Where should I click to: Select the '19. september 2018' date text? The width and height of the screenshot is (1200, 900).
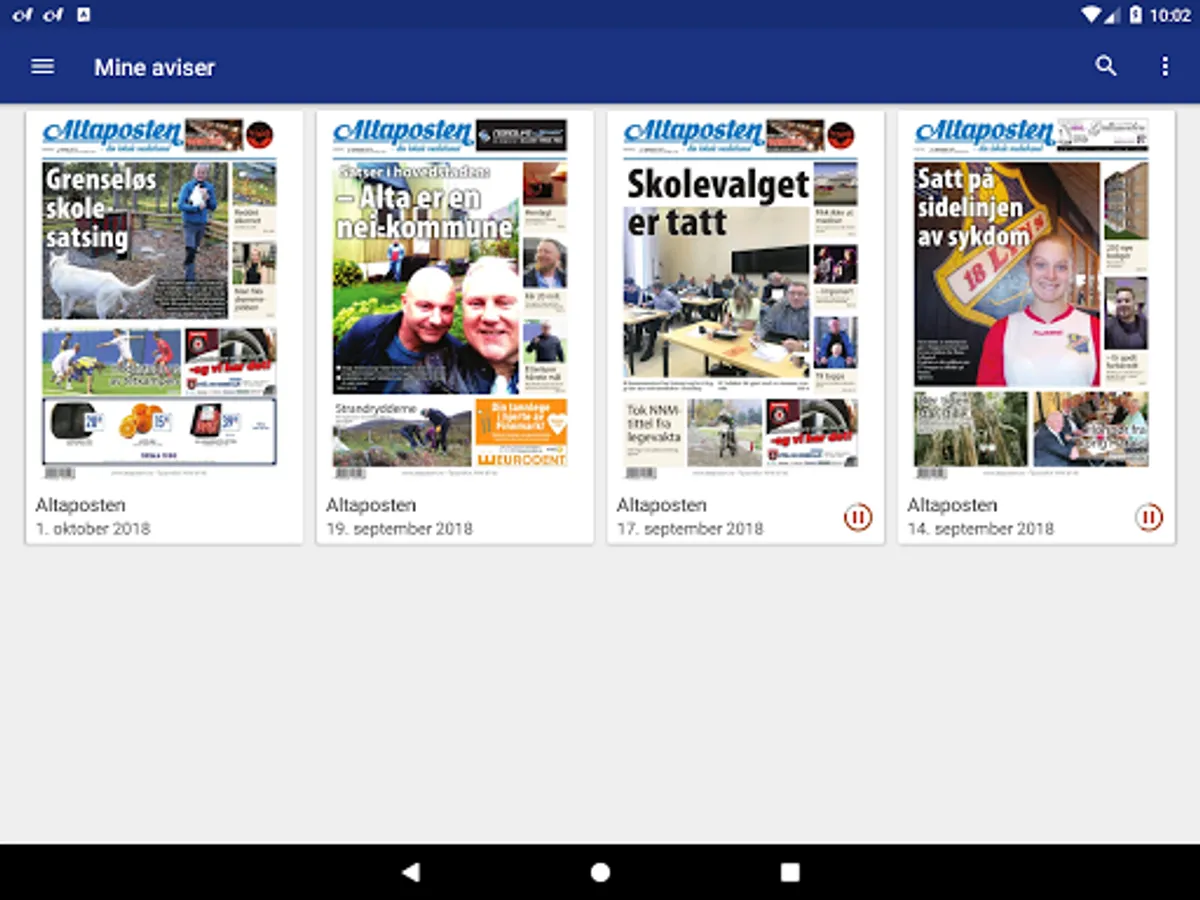coord(399,529)
